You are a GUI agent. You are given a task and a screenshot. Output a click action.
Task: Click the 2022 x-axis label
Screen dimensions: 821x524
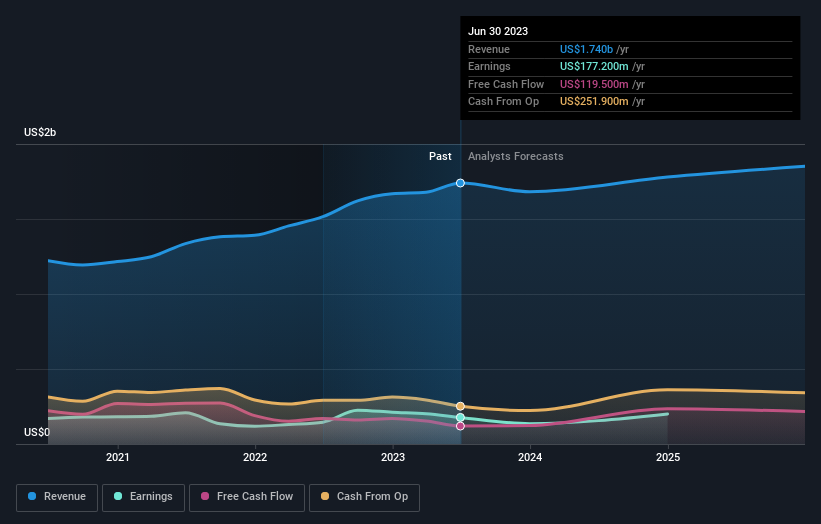255,457
